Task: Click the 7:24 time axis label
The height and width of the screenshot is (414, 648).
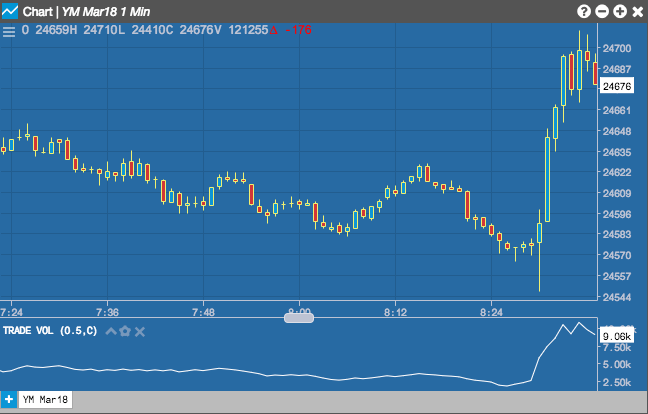Action: click(x=11, y=312)
